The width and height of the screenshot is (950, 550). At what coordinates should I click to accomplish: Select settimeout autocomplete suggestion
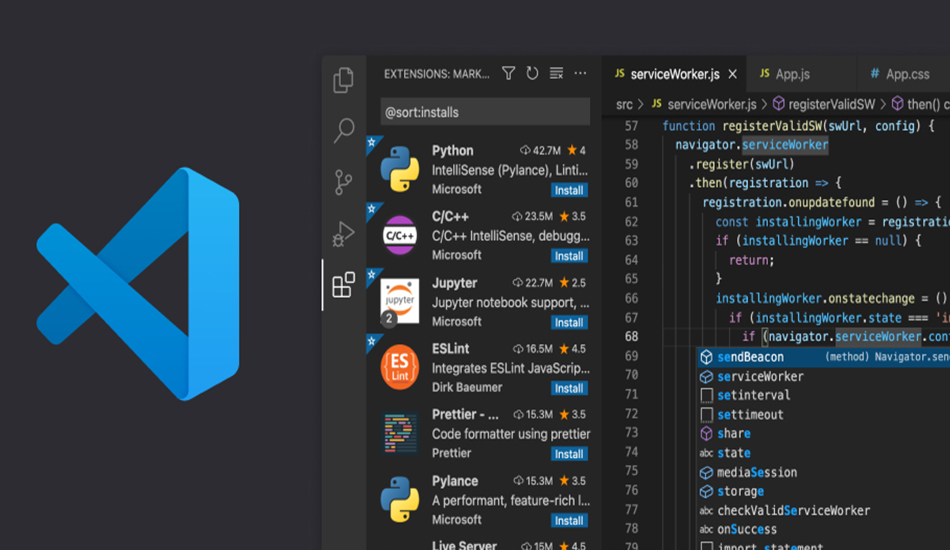(x=824, y=415)
